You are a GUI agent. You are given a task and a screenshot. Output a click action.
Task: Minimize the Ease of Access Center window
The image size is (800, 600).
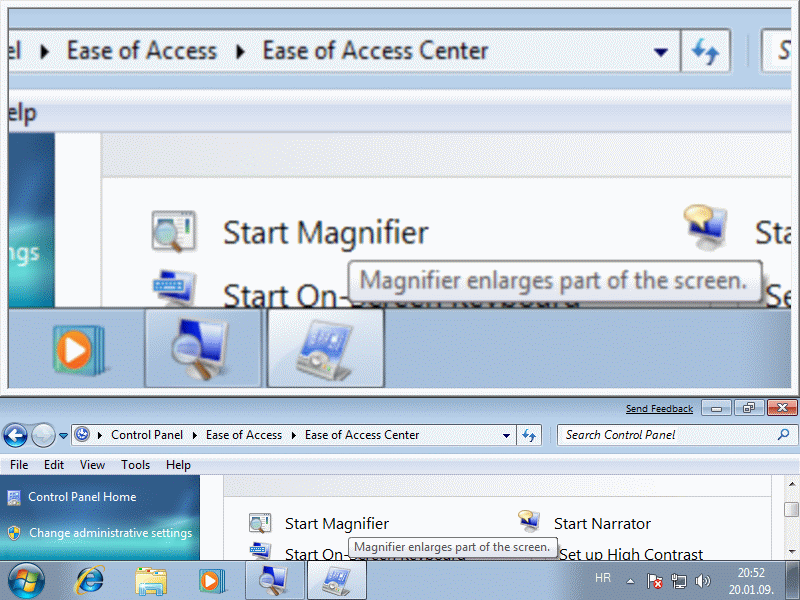click(x=716, y=408)
